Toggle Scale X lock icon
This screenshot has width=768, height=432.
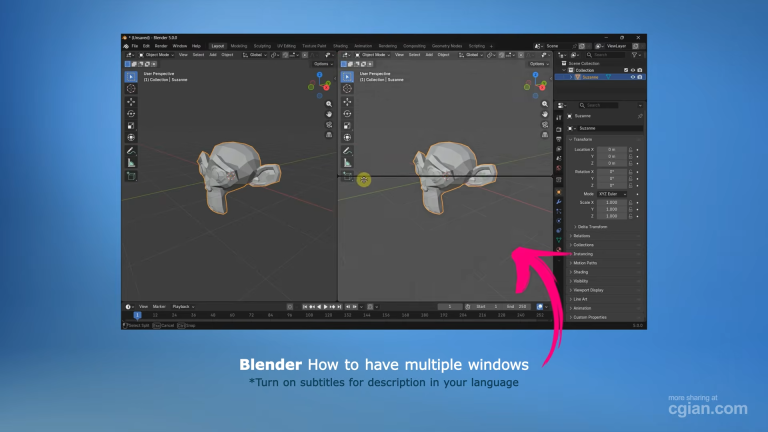(630, 202)
